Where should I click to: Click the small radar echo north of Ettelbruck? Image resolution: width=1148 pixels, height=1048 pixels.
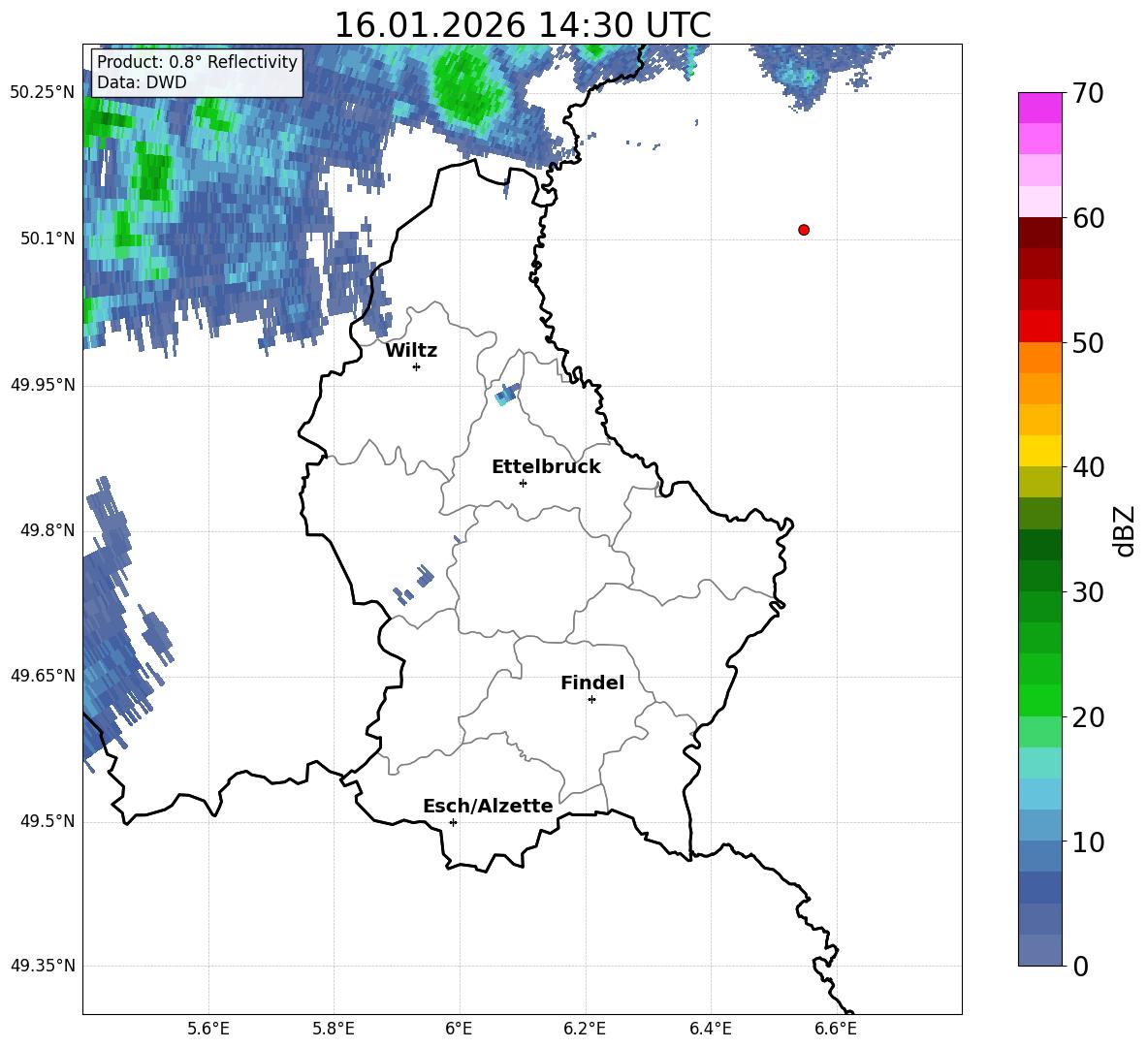pyautogui.click(x=507, y=395)
